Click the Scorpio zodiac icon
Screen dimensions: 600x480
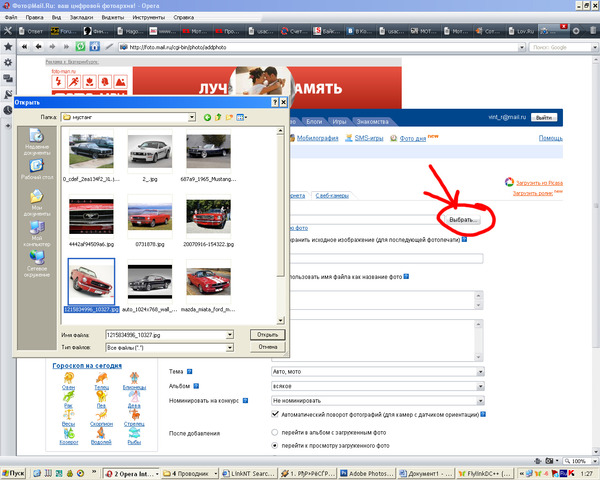pyautogui.click(x=101, y=417)
